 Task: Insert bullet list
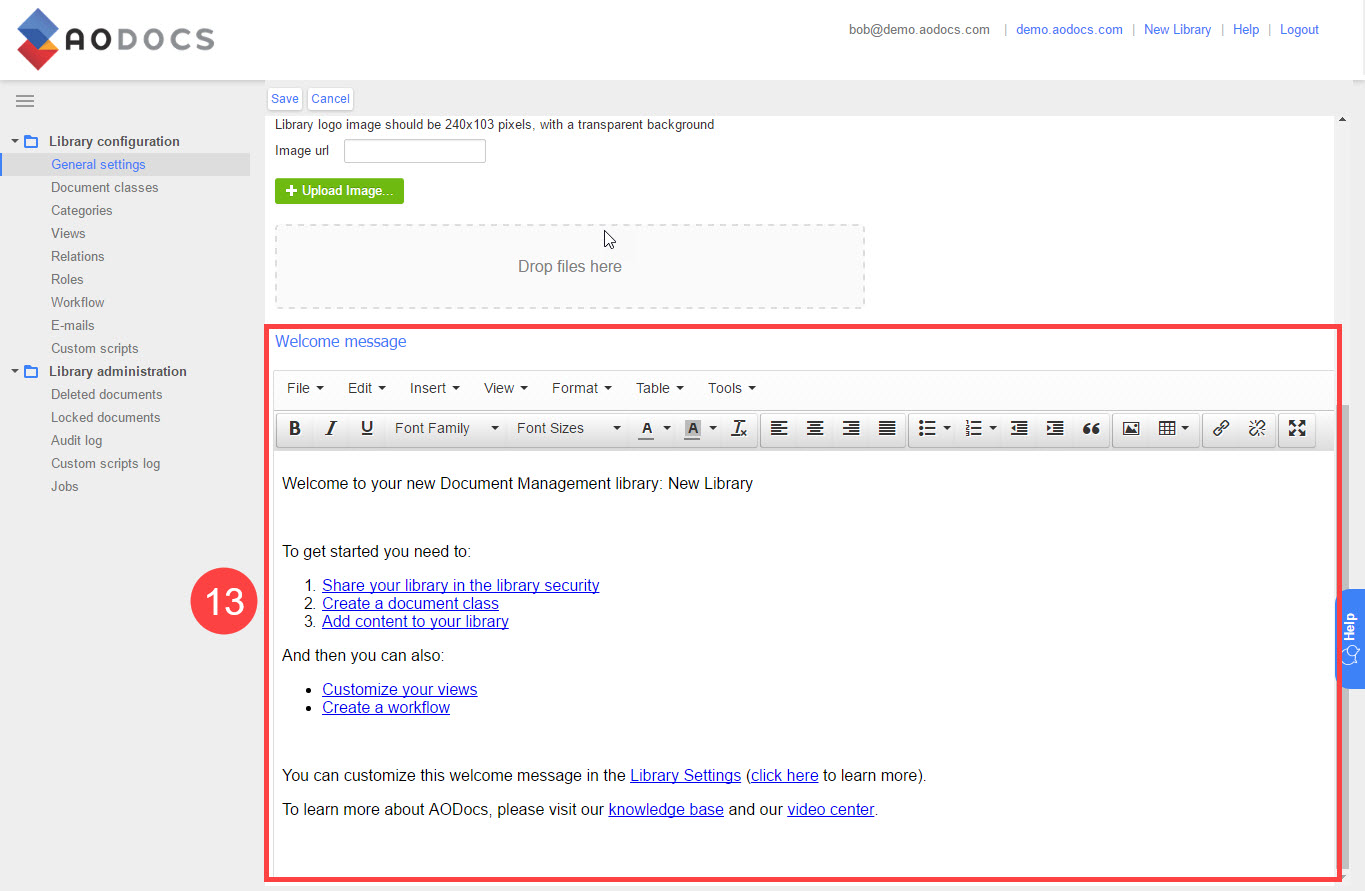click(927, 428)
